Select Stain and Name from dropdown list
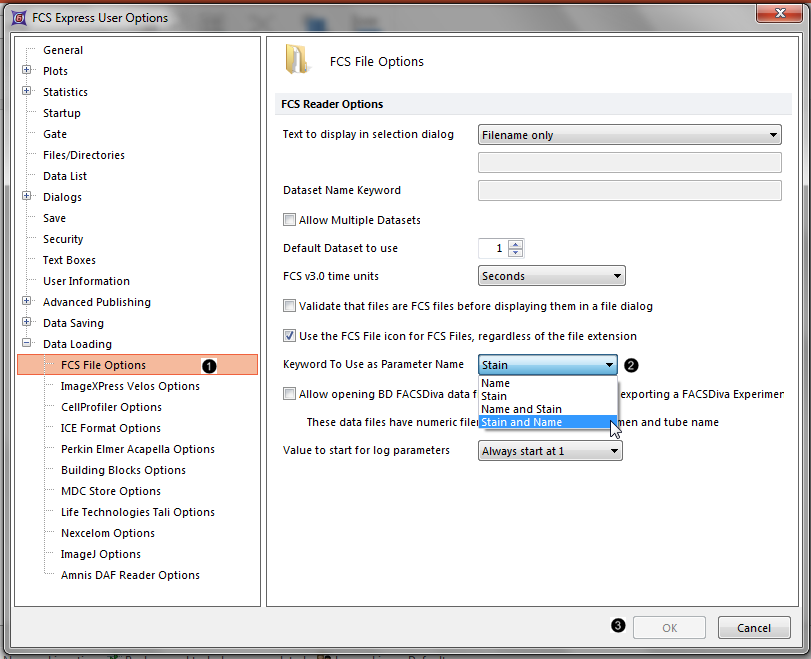Image resolution: width=811 pixels, height=659 pixels. [521, 422]
